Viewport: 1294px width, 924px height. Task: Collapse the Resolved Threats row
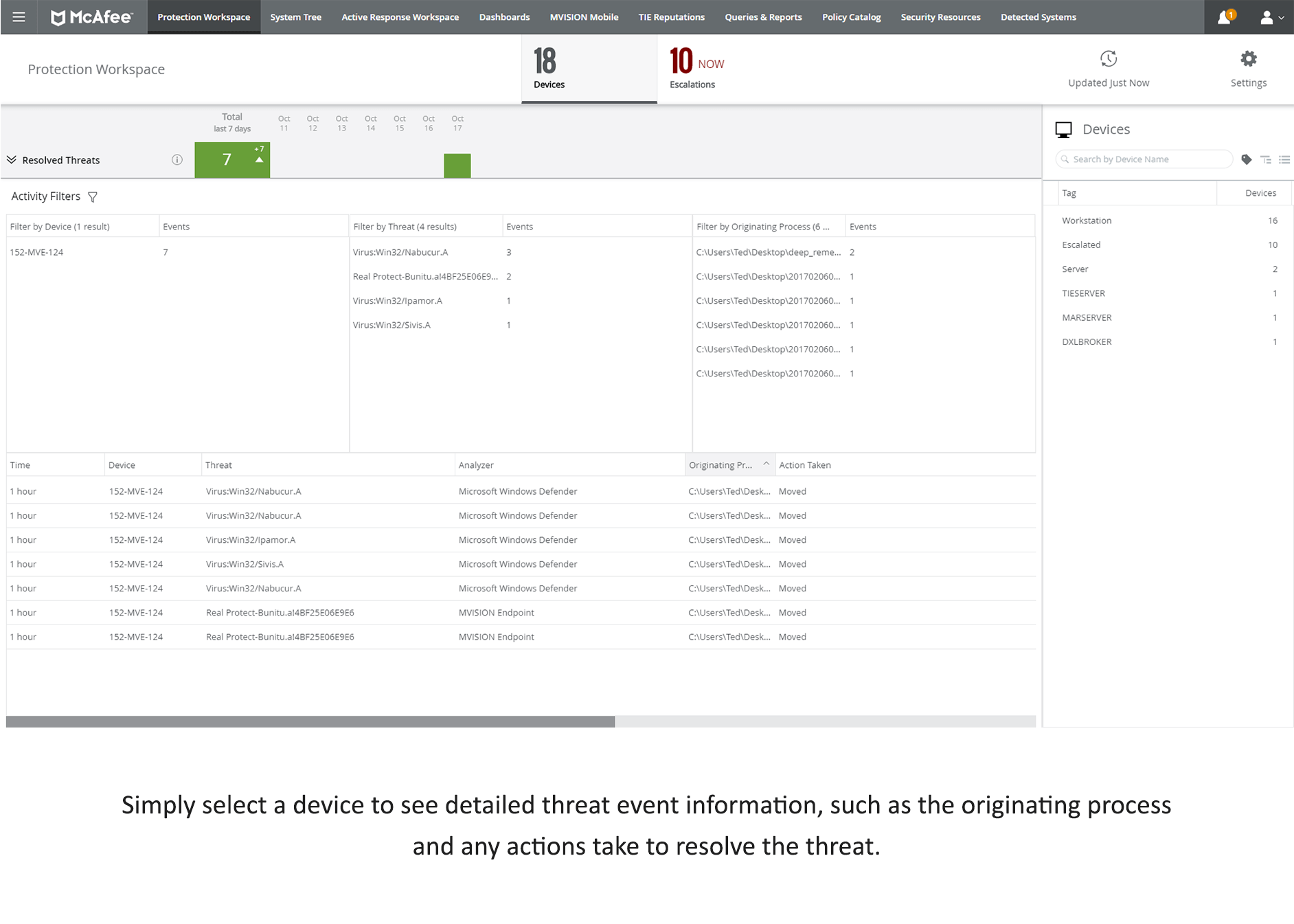[12, 159]
